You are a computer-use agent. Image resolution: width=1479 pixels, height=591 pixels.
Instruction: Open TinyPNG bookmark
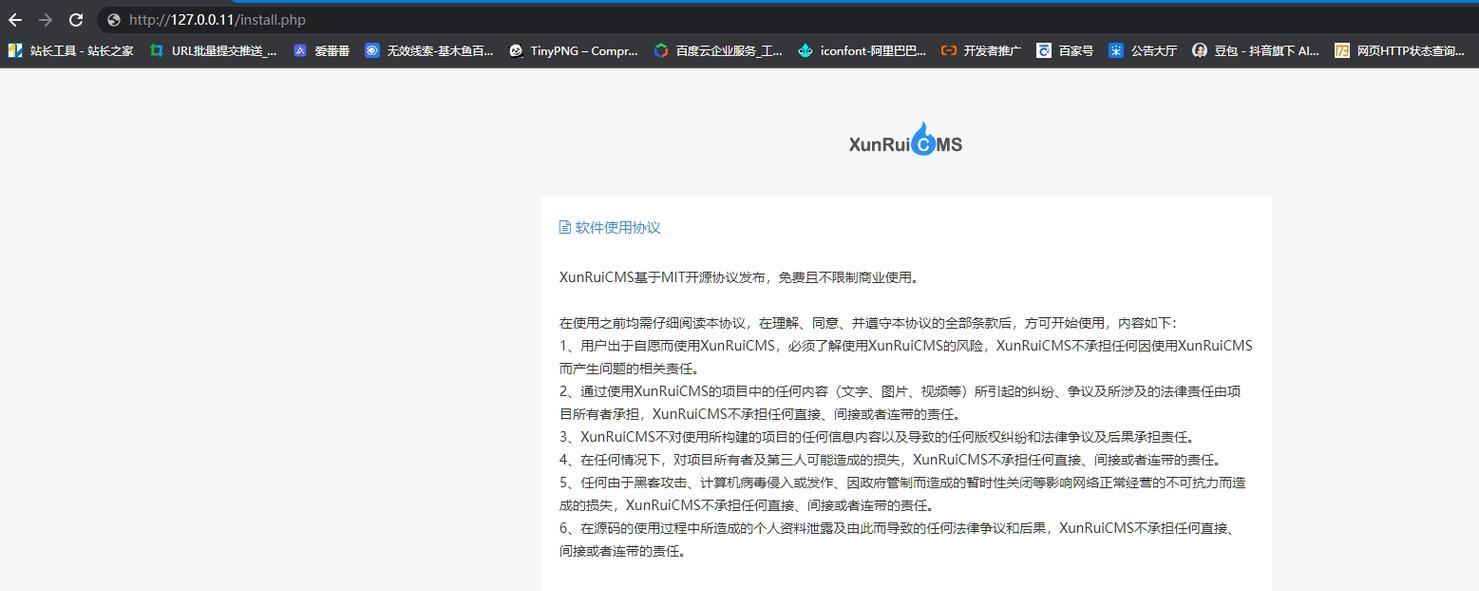(573, 50)
